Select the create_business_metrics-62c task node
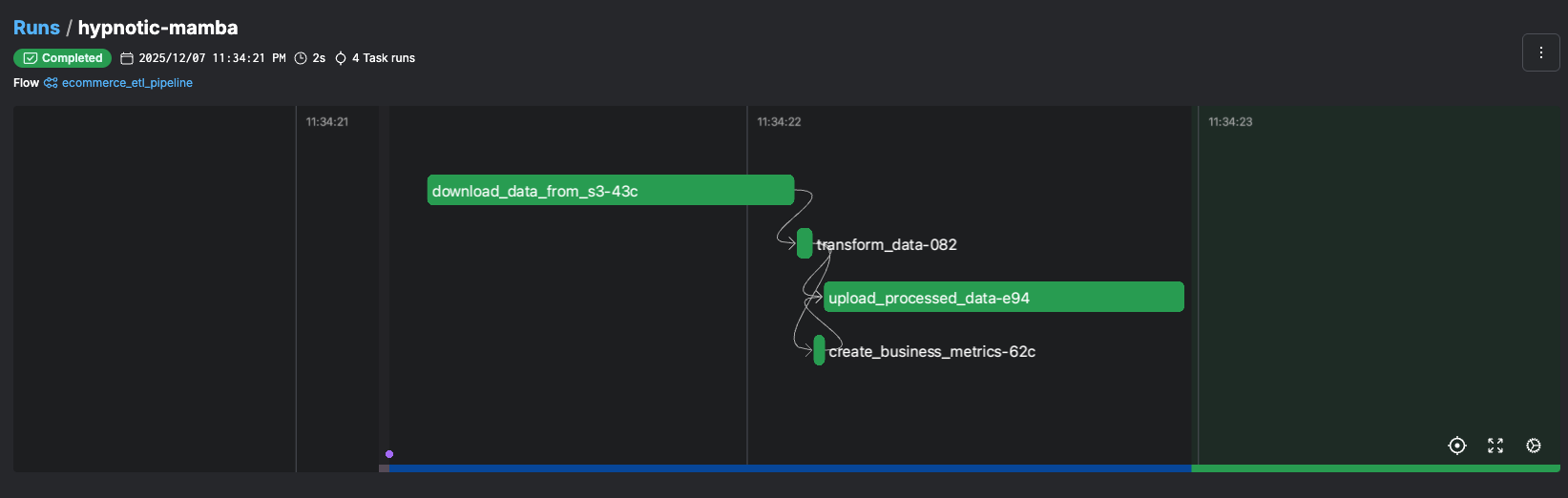 (819, 350)
